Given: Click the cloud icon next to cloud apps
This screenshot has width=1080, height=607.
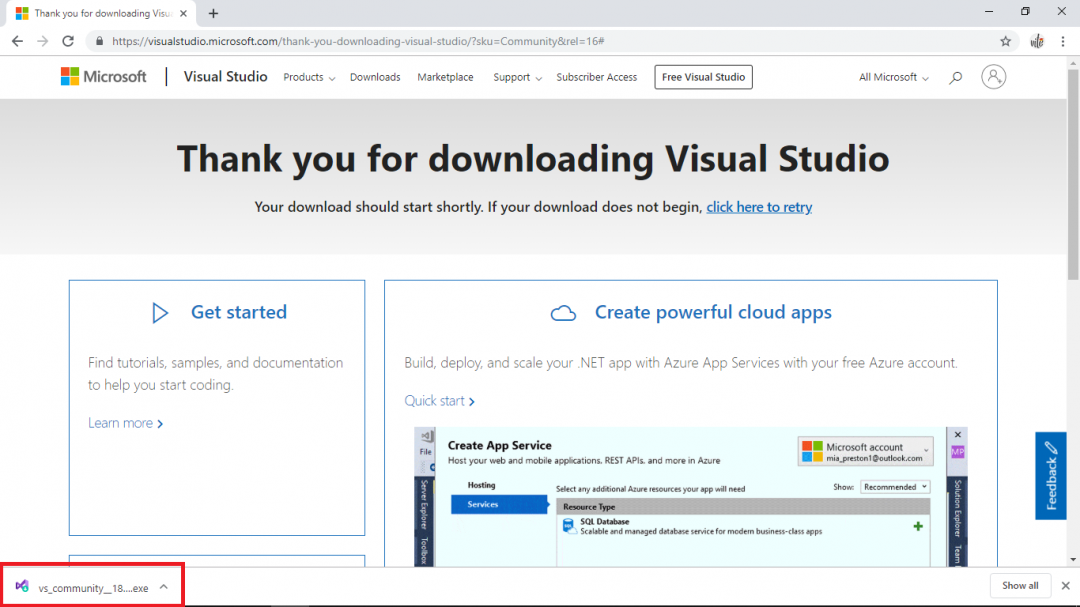Looking at the screenshot, I should (563, 313).
